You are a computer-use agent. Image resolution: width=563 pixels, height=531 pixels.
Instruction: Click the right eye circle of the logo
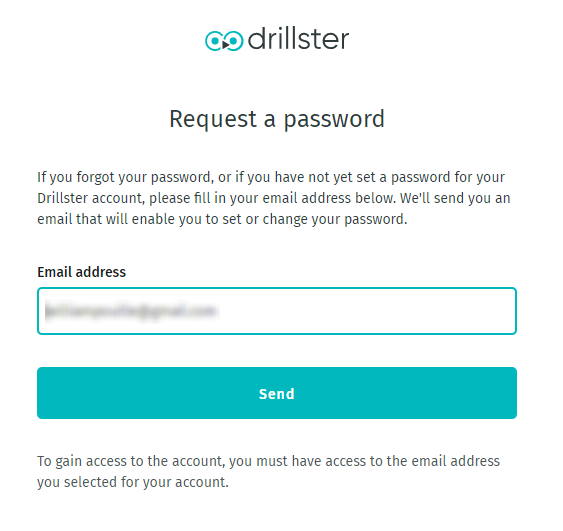click(x=234, y=41)
